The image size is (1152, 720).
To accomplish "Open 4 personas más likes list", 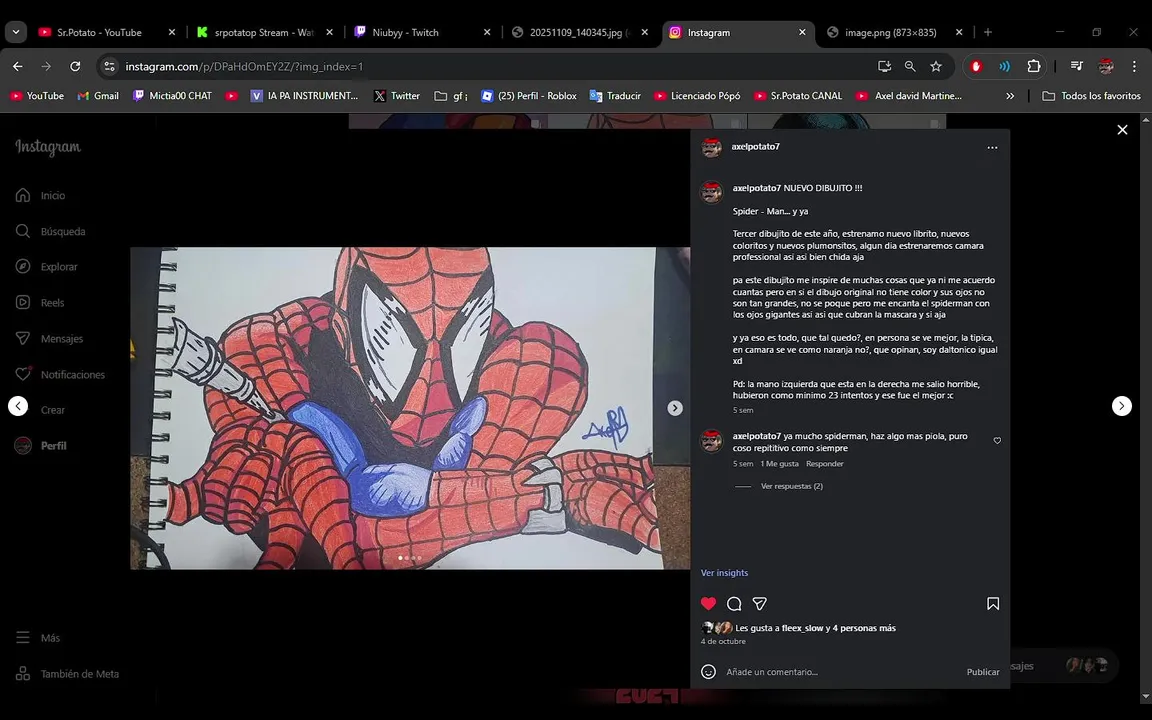I will coord(864,628).
